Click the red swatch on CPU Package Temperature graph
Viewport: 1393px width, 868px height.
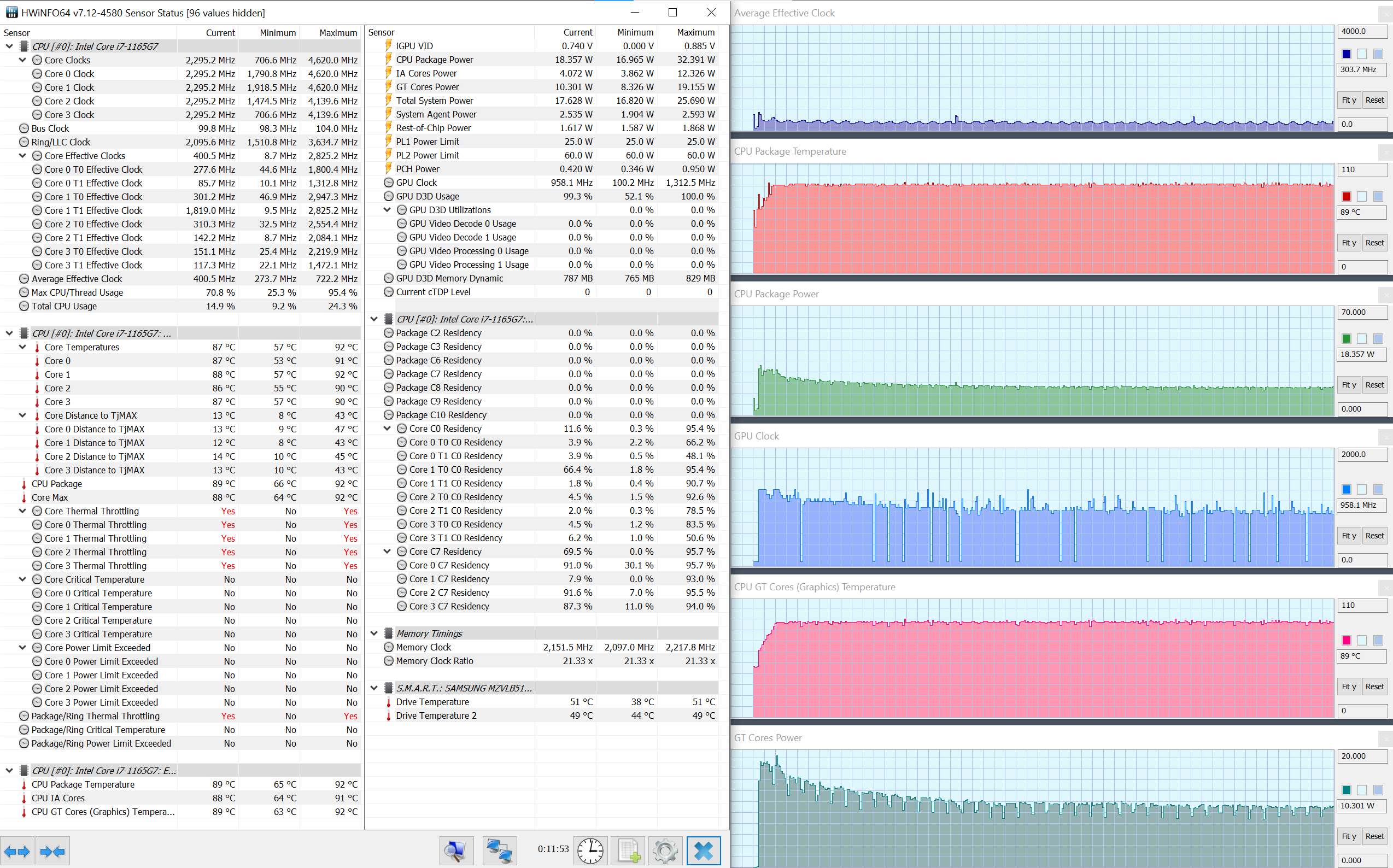(1346, 196)
